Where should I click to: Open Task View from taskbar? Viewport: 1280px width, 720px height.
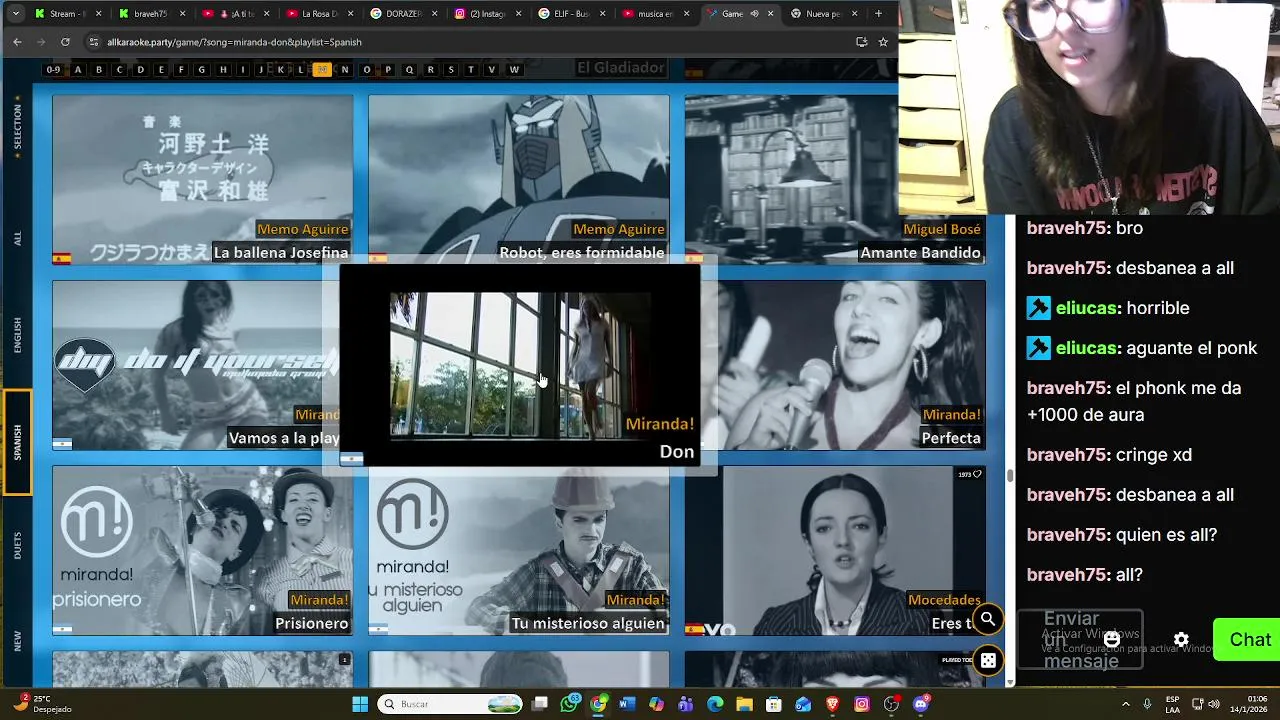(x=540, y=704)
